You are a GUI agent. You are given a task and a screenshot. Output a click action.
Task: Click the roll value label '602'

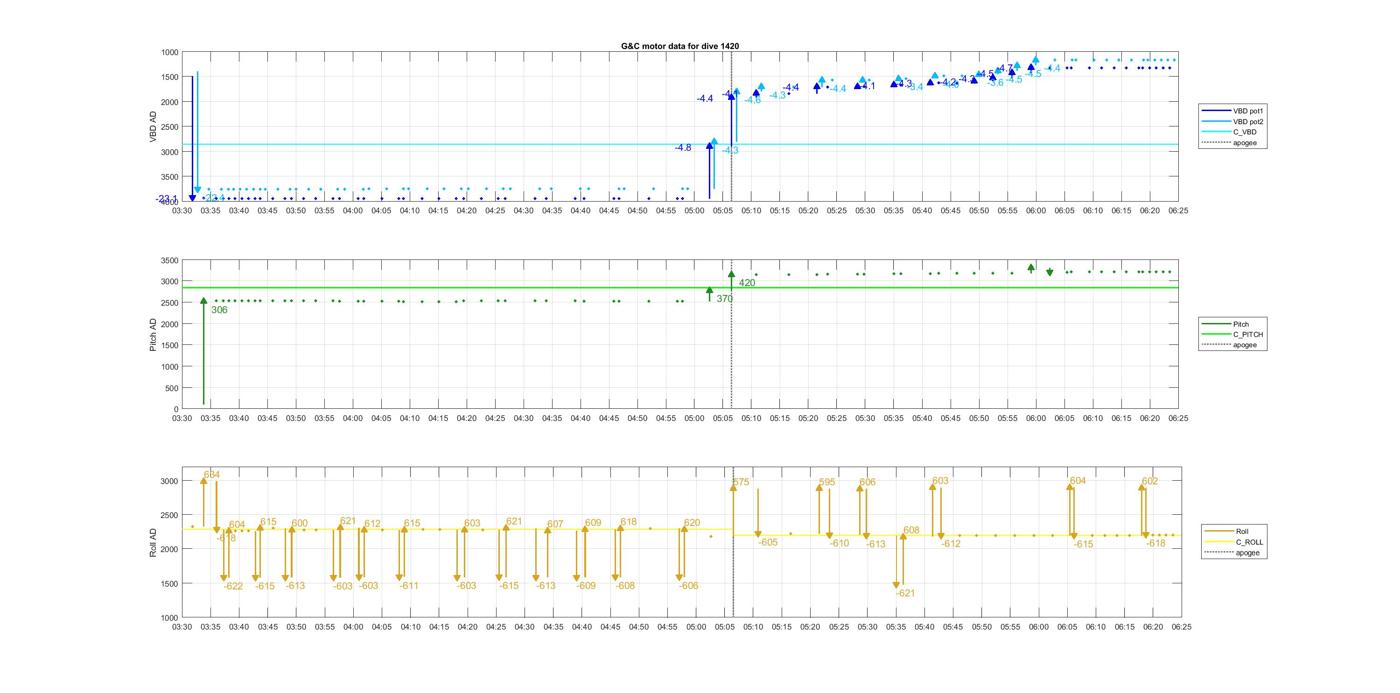1150,481
